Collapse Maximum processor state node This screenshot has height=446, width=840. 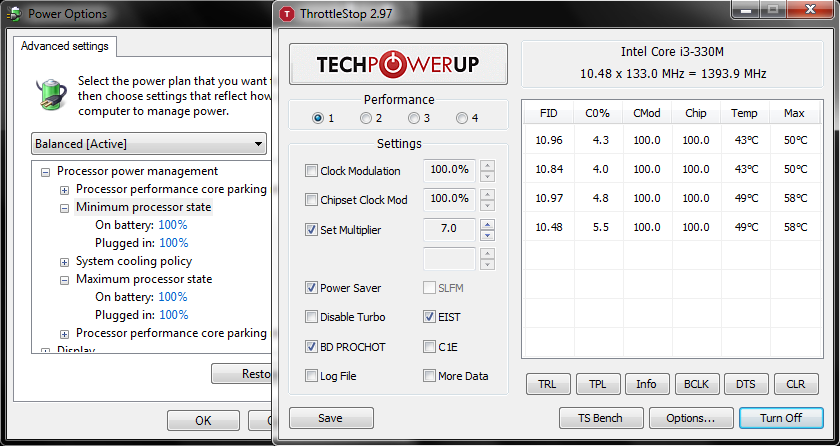tap(64, 280)
